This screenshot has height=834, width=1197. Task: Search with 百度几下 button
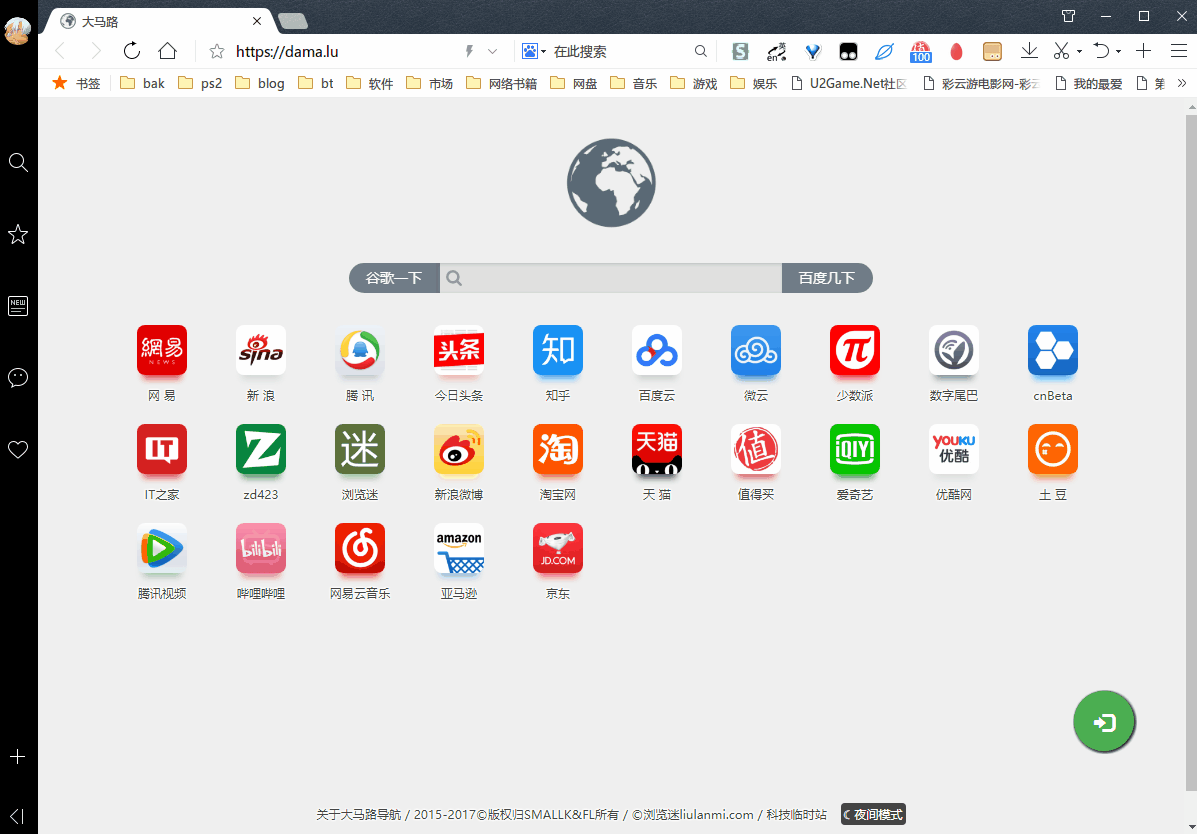pos(827,278)
